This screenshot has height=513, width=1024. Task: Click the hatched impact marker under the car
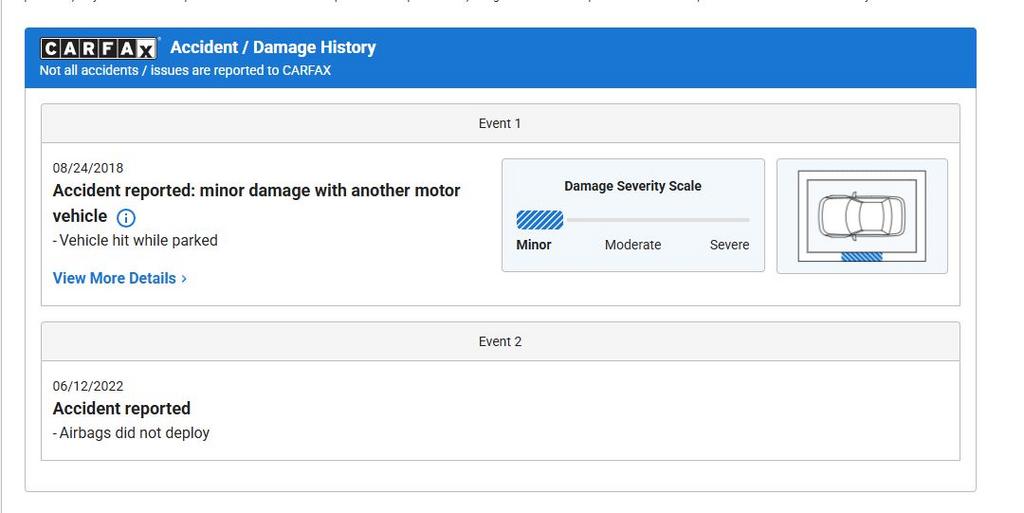click(861, 257)
